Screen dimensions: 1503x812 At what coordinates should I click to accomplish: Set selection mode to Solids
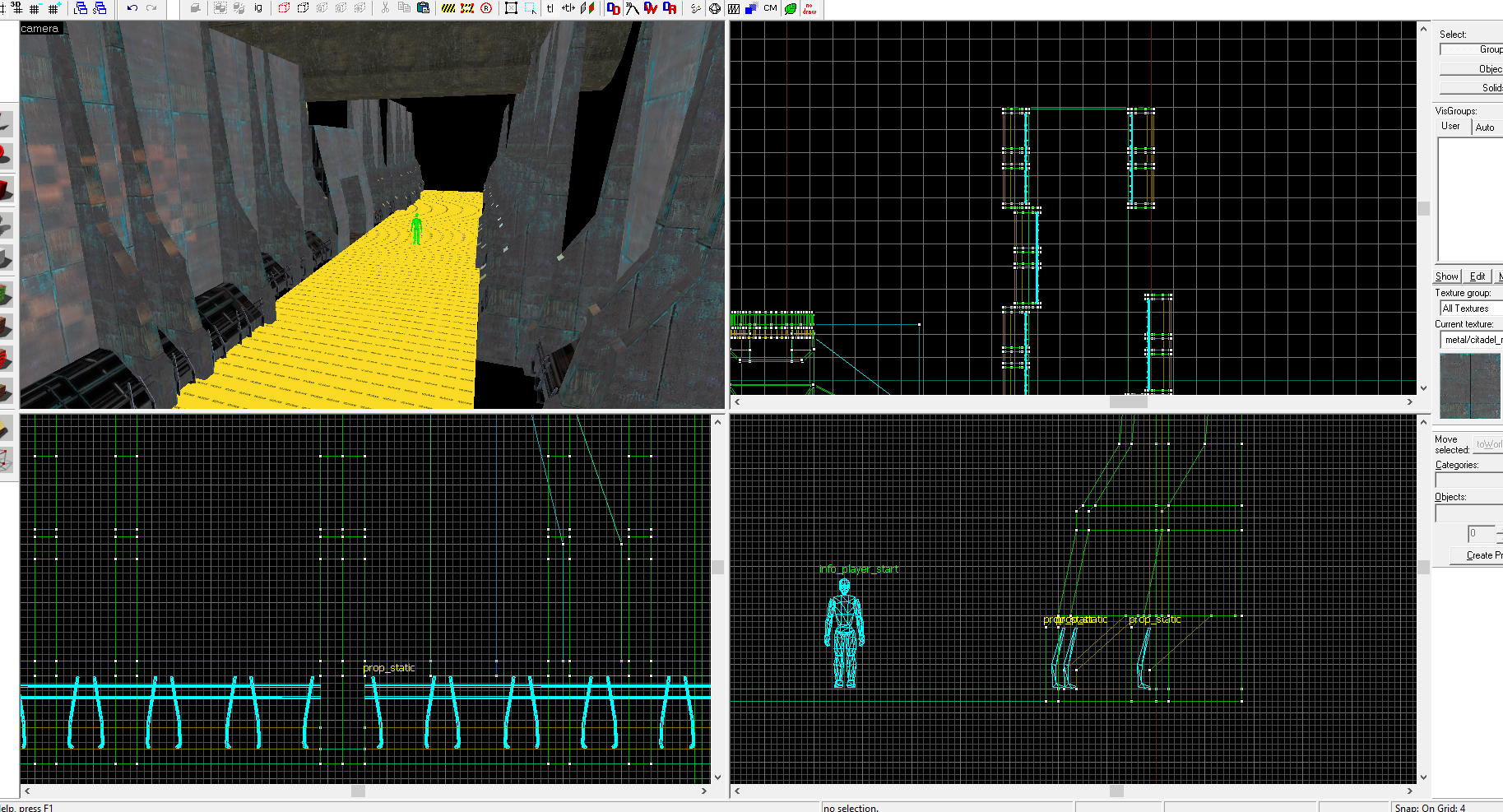click(1471, 87)
